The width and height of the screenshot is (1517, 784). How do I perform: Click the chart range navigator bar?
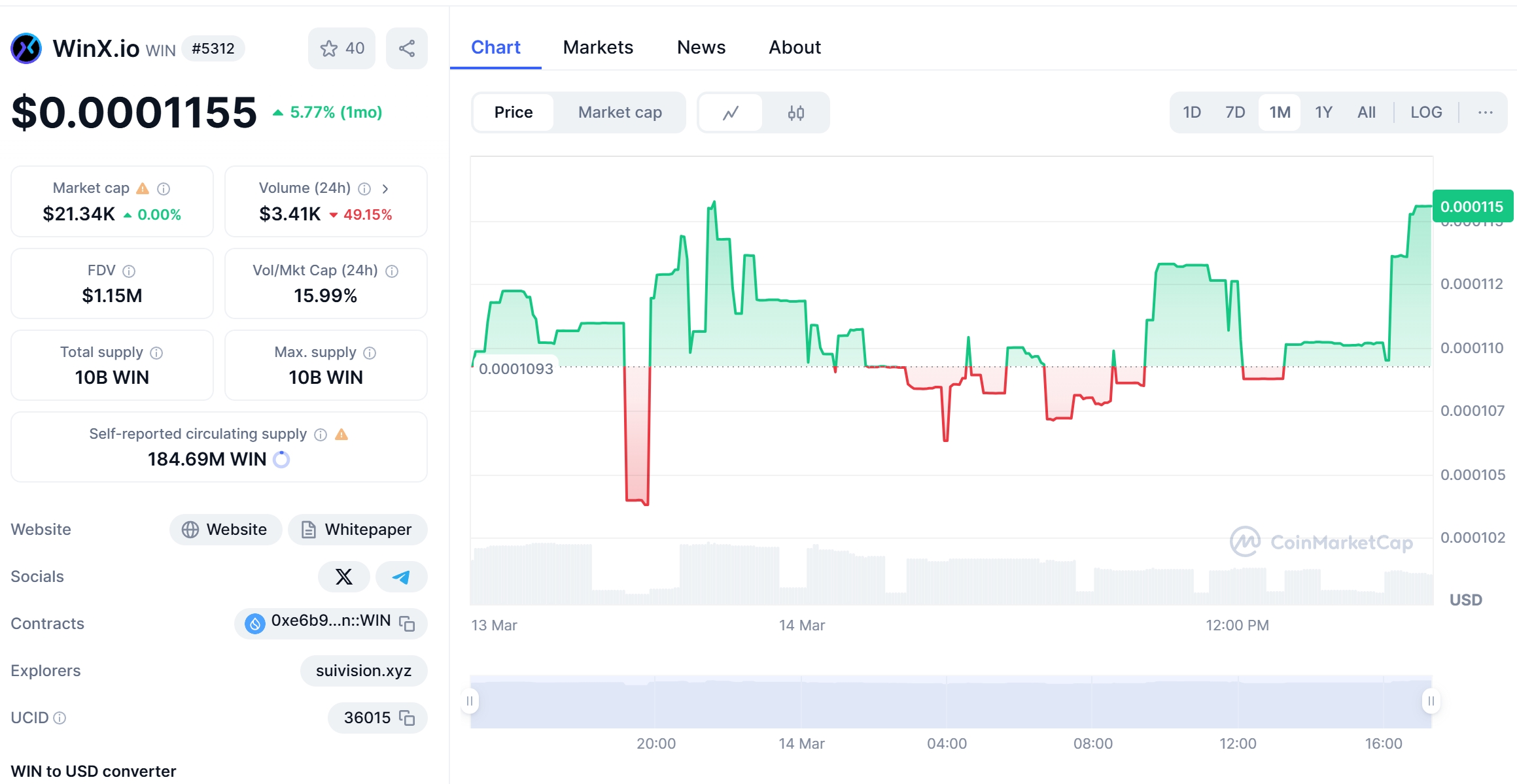point(950,702)
